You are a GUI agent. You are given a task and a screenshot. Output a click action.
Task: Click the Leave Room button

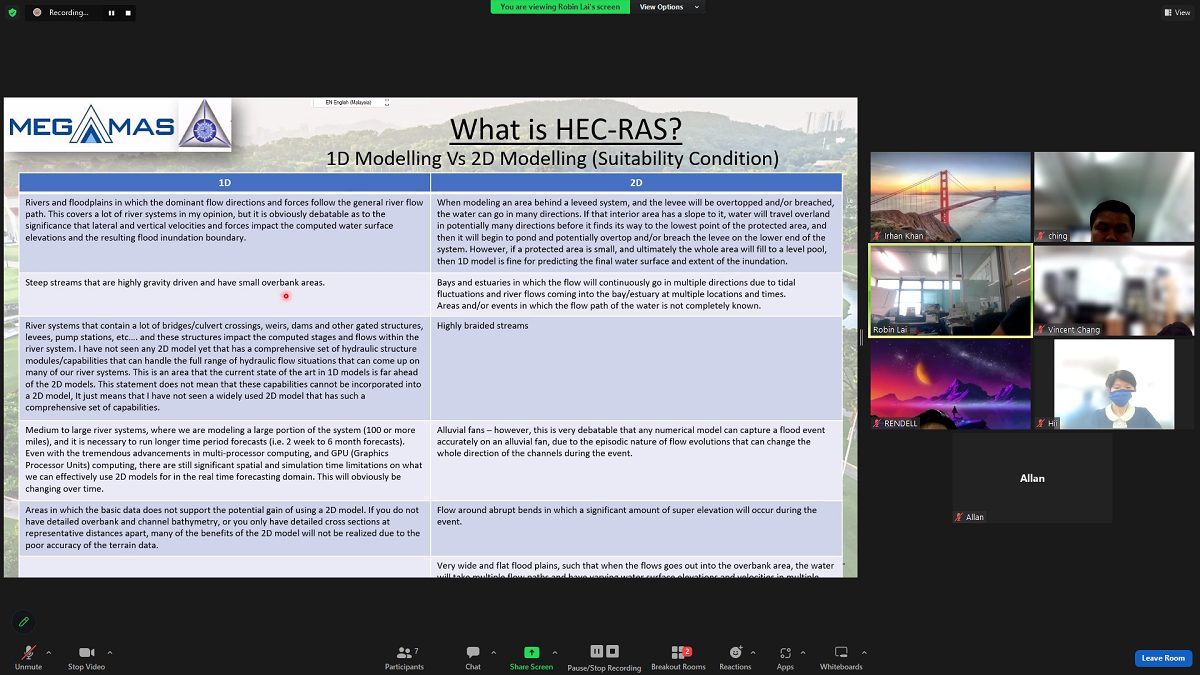pyautogui.click(x=1163, y=658)
